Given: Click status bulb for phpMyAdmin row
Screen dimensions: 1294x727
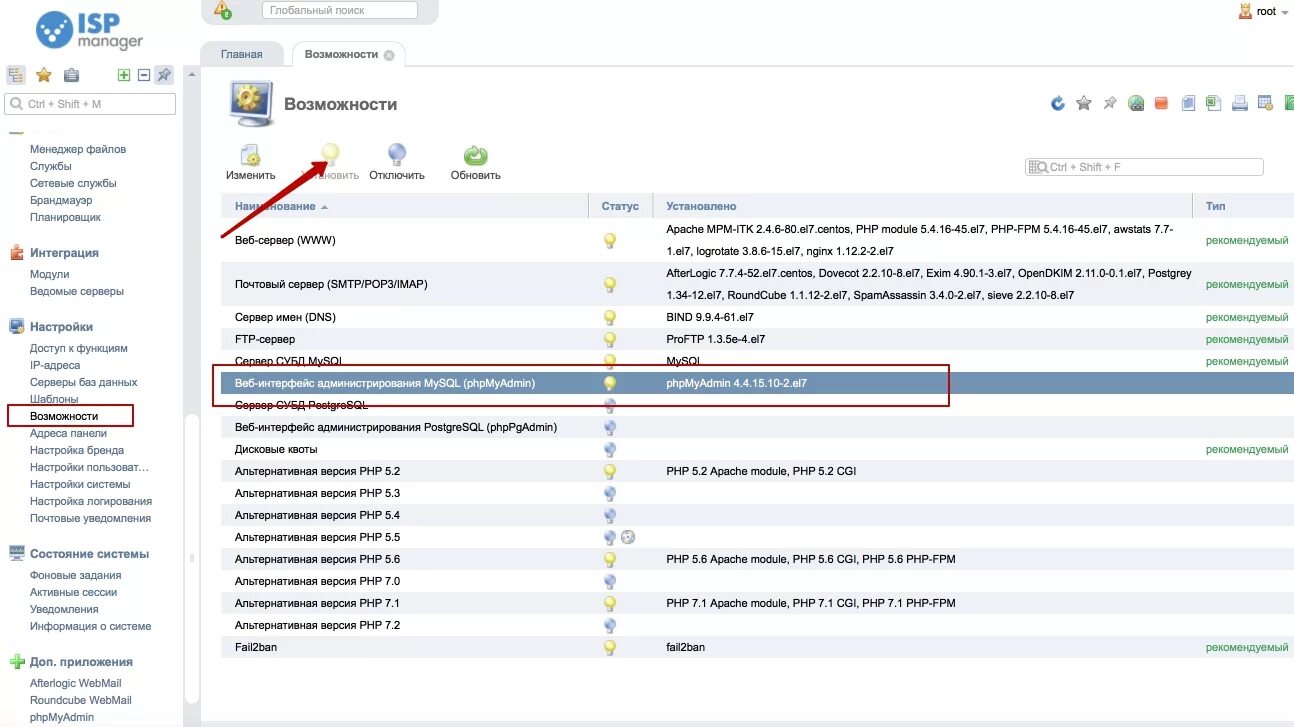Looking at the screenshot, I should click(610, 383).
